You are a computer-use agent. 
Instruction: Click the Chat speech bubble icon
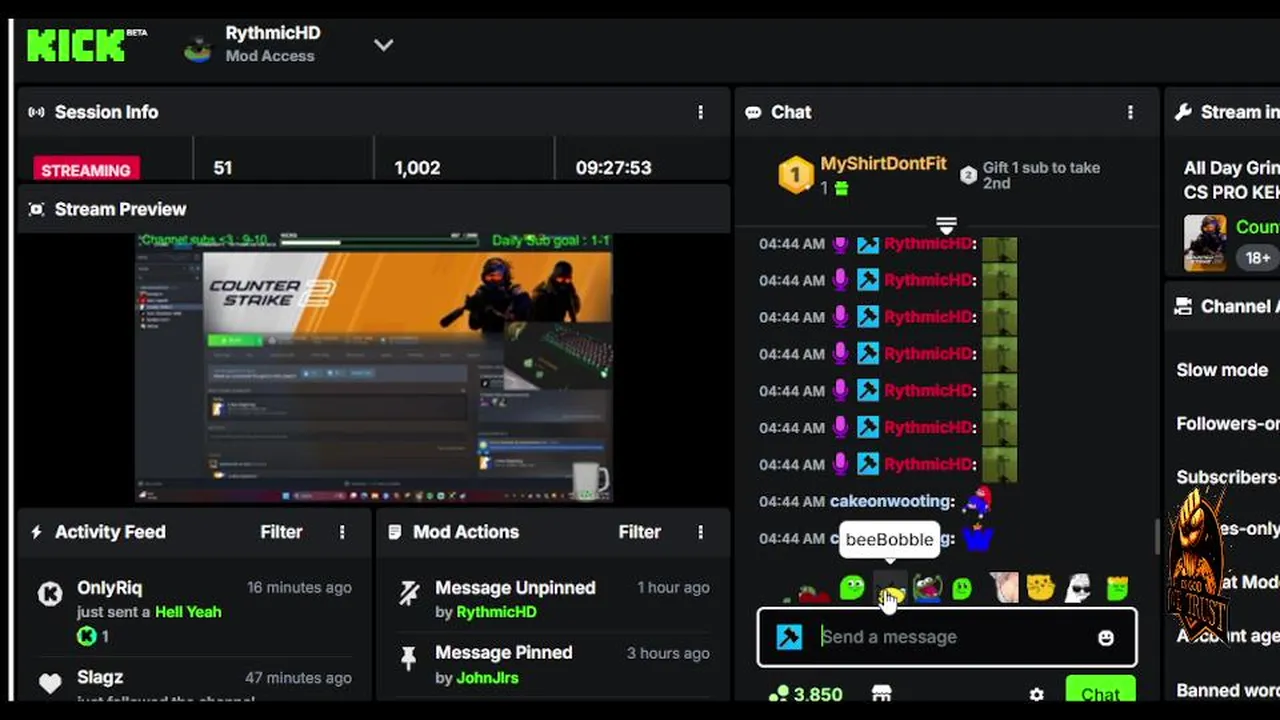coord(753,112)
